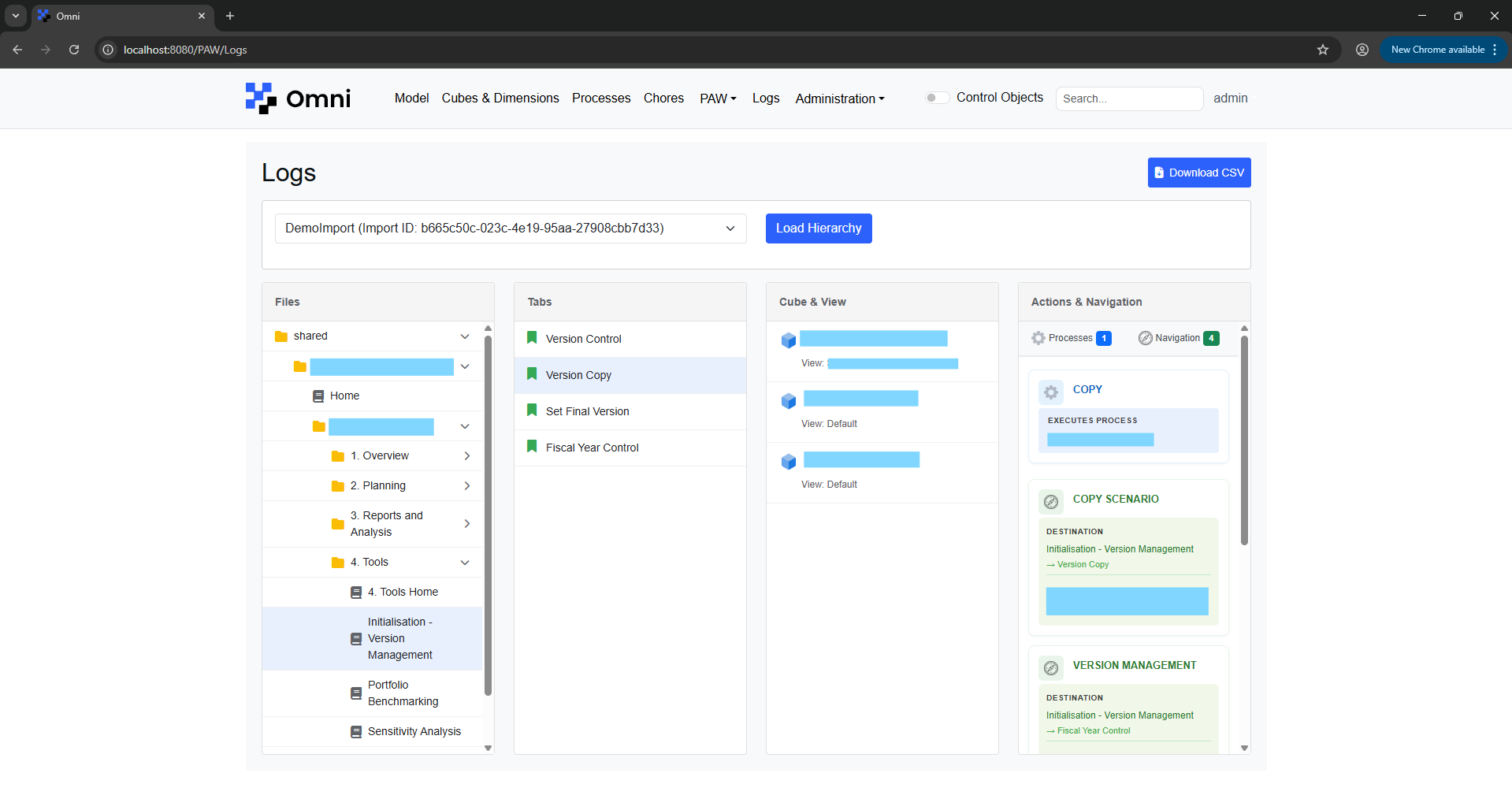
Task: Open the import selection dropdown
Action: (x=511, y=229)
